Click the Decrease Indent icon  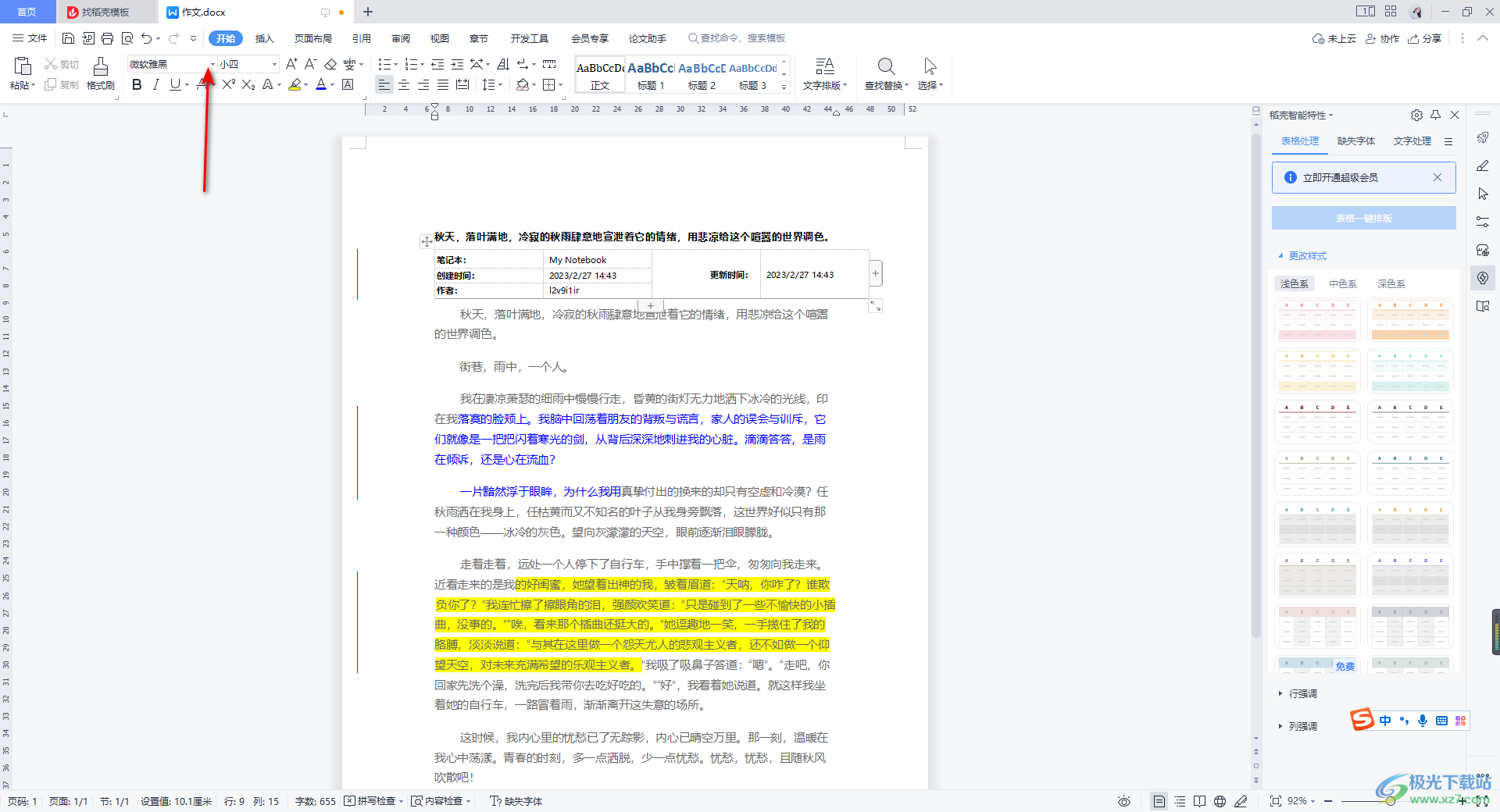(437, 64)
